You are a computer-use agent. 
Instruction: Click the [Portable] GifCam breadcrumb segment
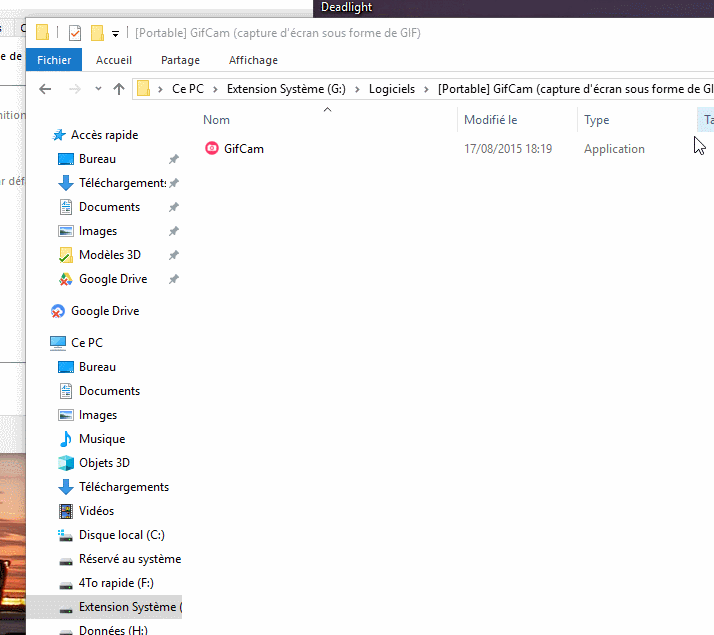coord(576,89)
